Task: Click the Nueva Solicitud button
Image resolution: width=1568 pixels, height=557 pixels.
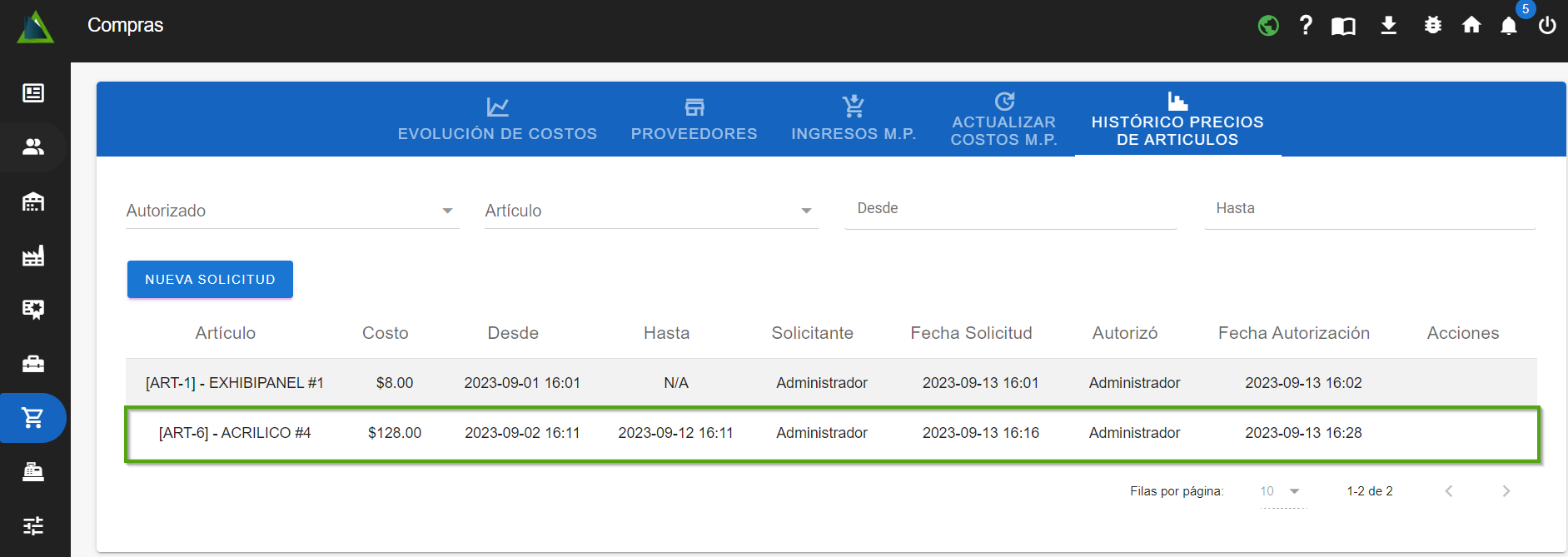Action: coord(210,280)
